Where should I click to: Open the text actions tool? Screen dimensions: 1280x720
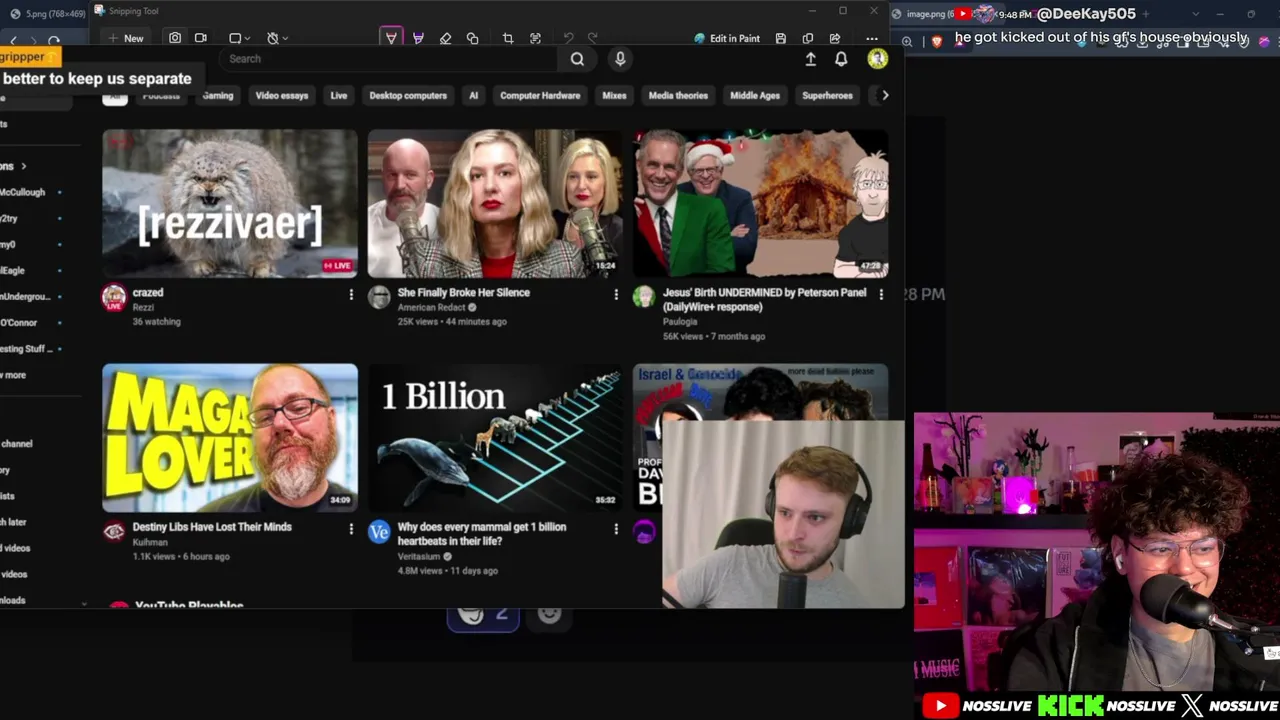pos(535,38)
